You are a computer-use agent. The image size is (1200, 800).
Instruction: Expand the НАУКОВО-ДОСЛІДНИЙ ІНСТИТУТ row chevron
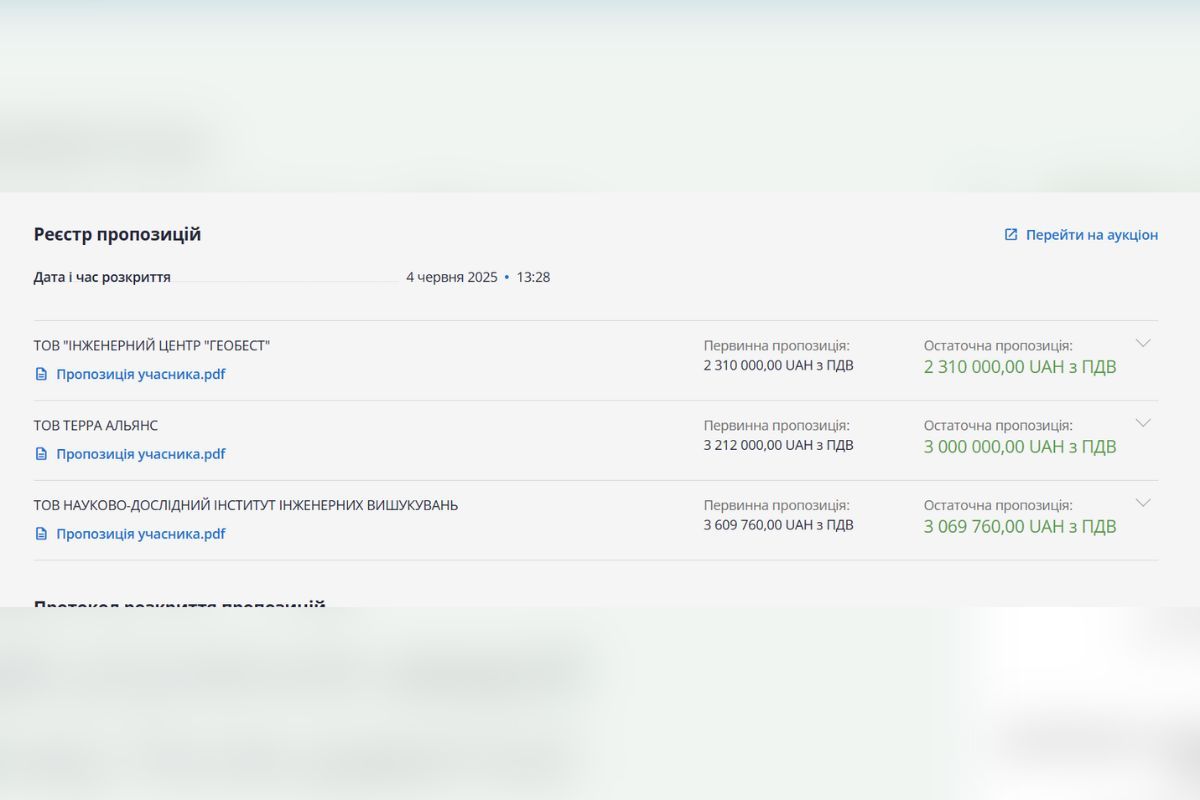(1143, 503)
